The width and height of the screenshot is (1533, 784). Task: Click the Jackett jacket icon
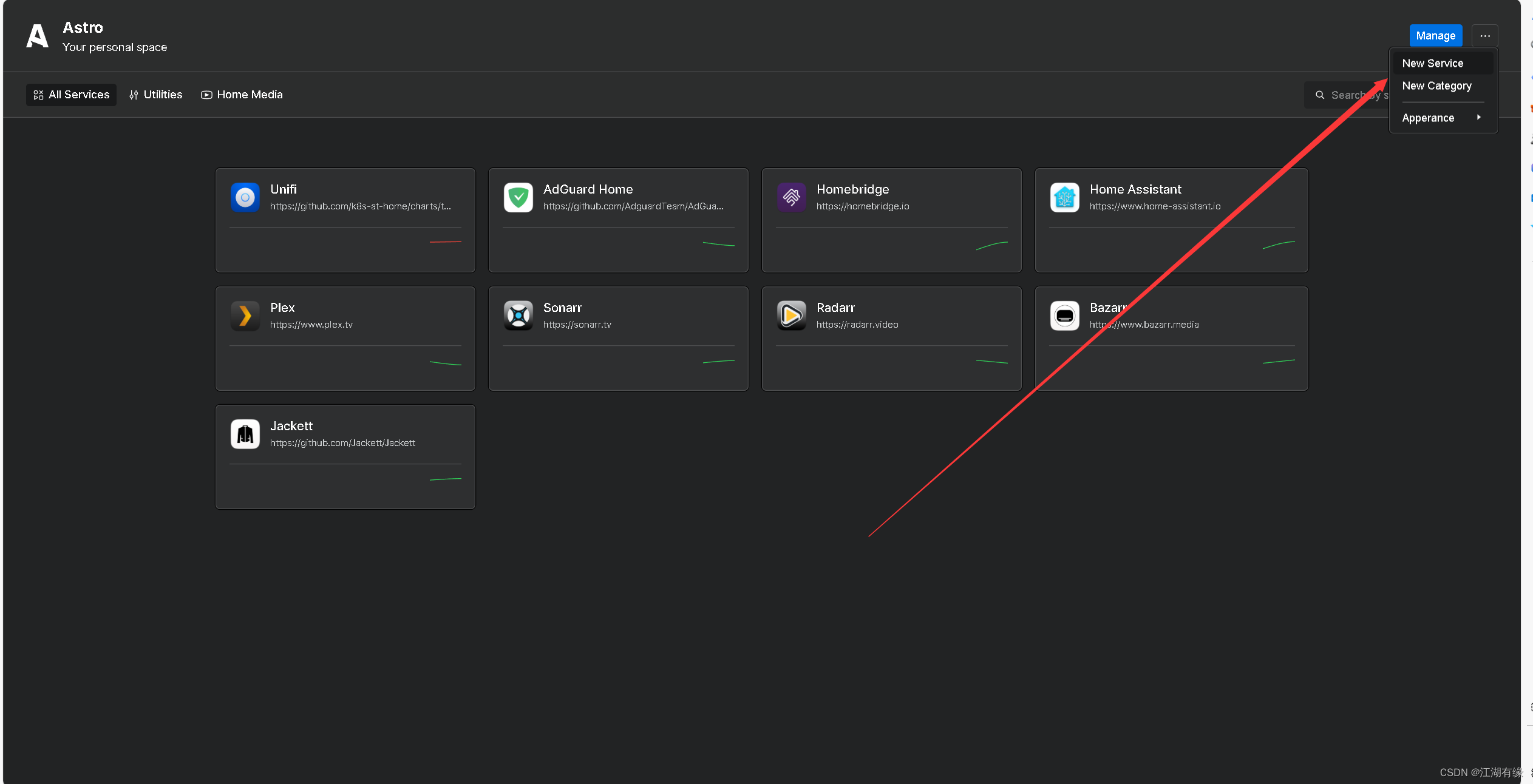coord(245,434)
